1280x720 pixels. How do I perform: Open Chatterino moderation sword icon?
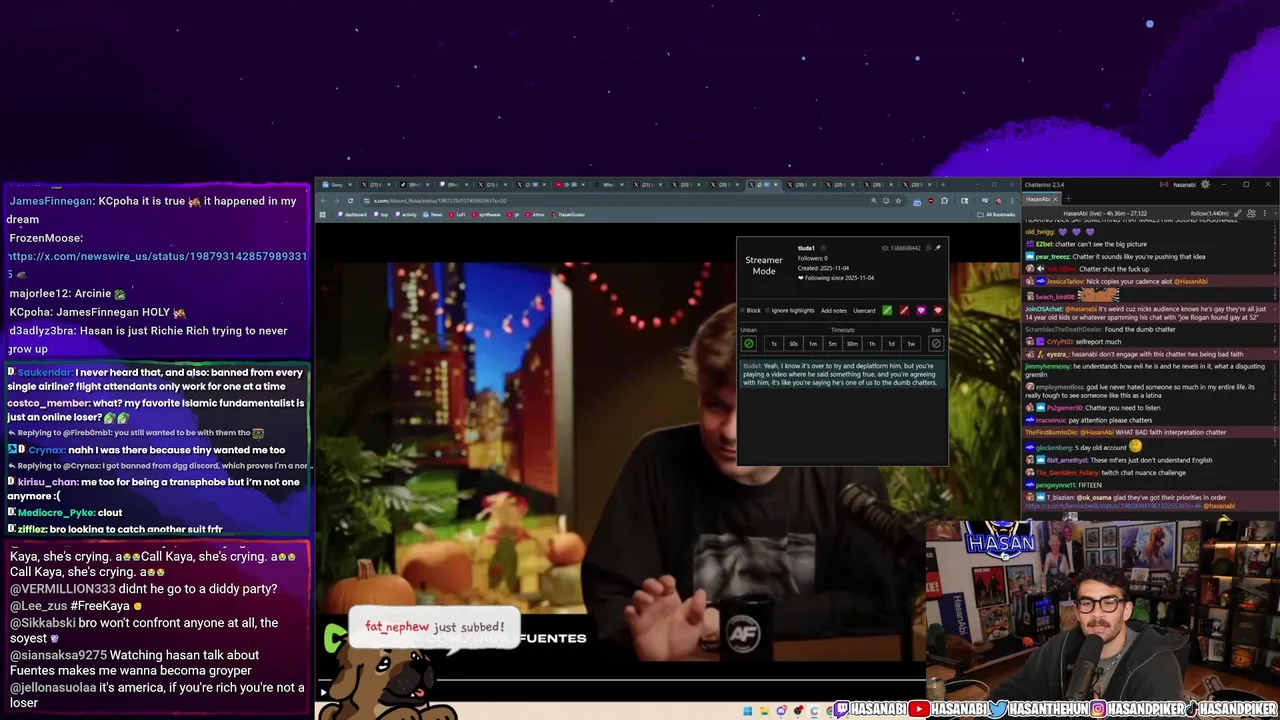pos(1237,213)
